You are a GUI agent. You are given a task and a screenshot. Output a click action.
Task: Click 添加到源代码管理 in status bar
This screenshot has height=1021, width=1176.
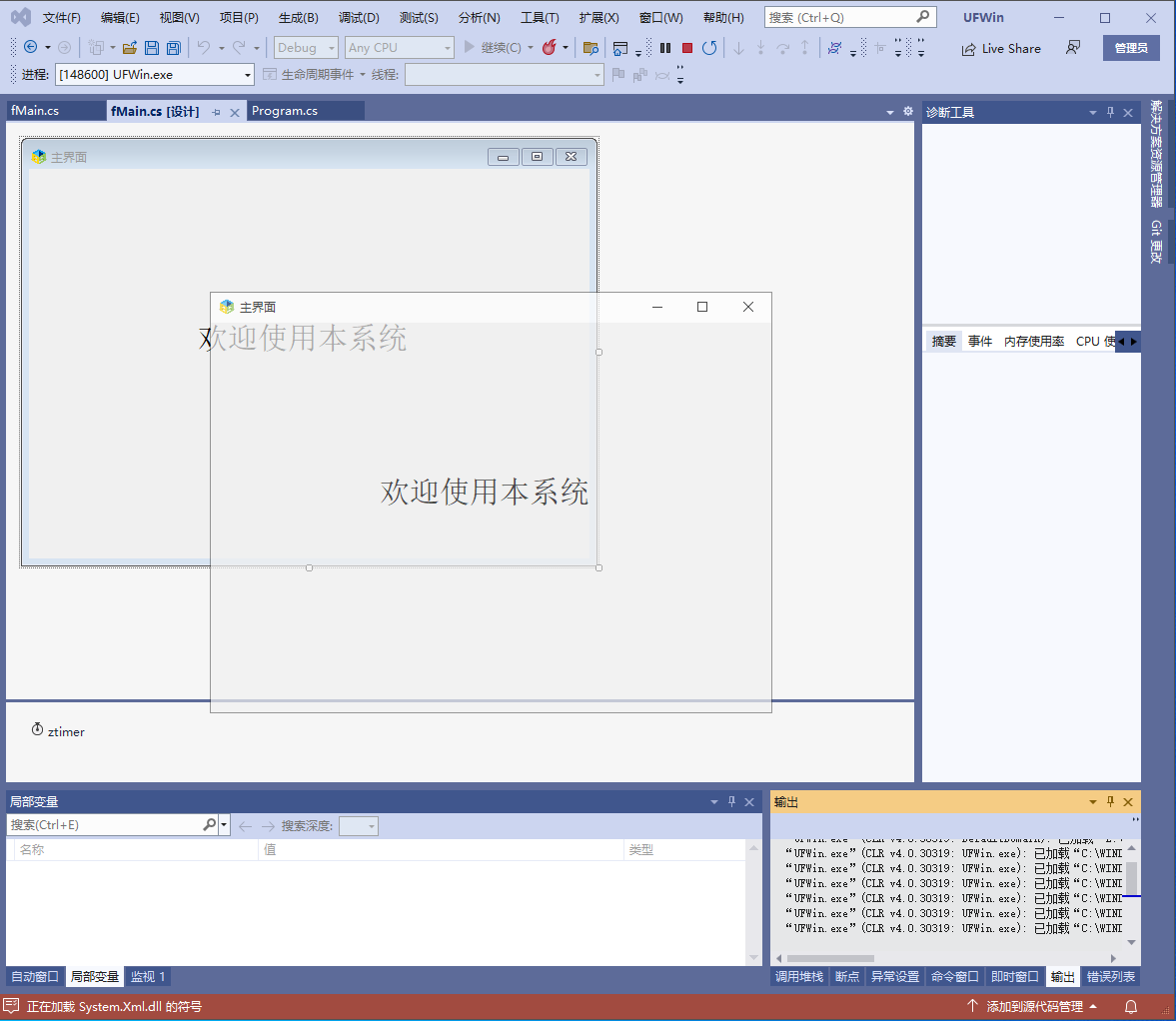click(x=1034, y=1007)
